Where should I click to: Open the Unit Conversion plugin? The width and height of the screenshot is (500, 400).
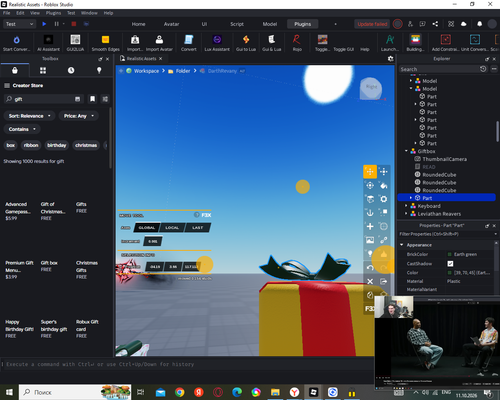475,40
